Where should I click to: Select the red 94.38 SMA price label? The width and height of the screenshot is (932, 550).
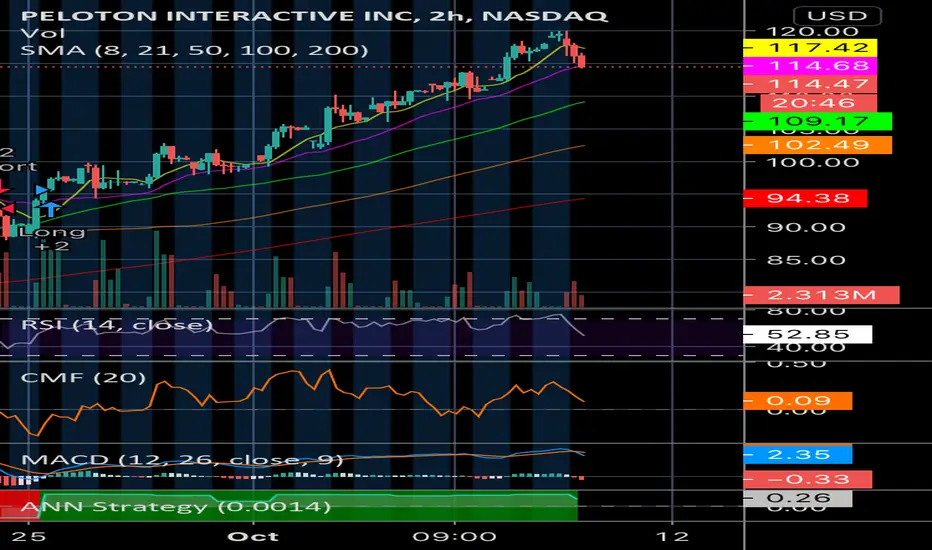[805, 198]
